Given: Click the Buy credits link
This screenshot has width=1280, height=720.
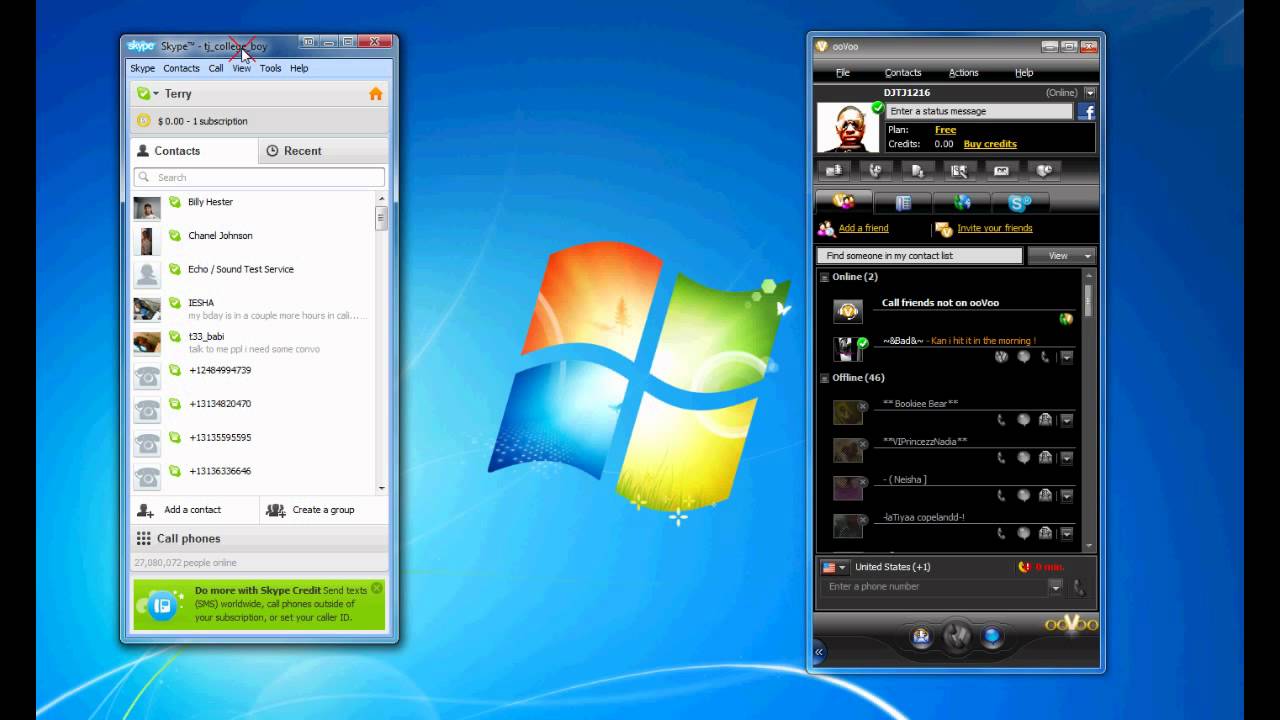Looking at the screenshot, I should [990, 144].
